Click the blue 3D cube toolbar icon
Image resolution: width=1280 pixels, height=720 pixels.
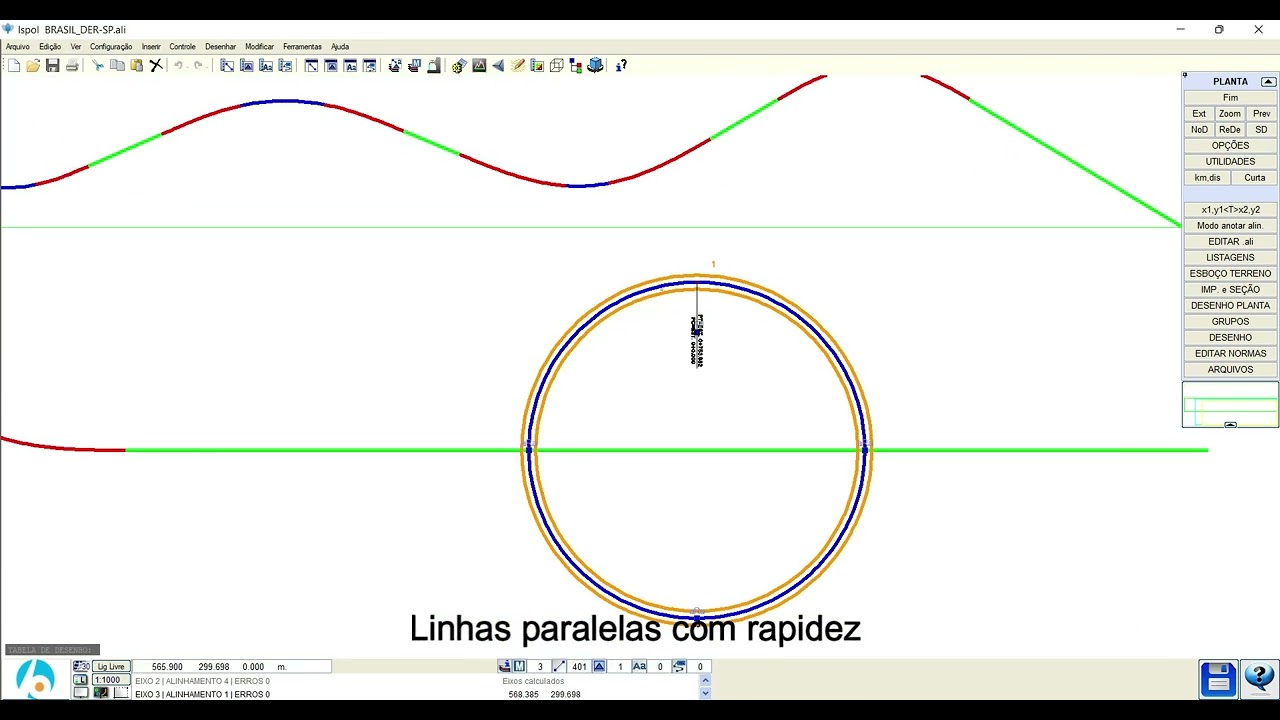pyautogui.click(x=596, y=65)
